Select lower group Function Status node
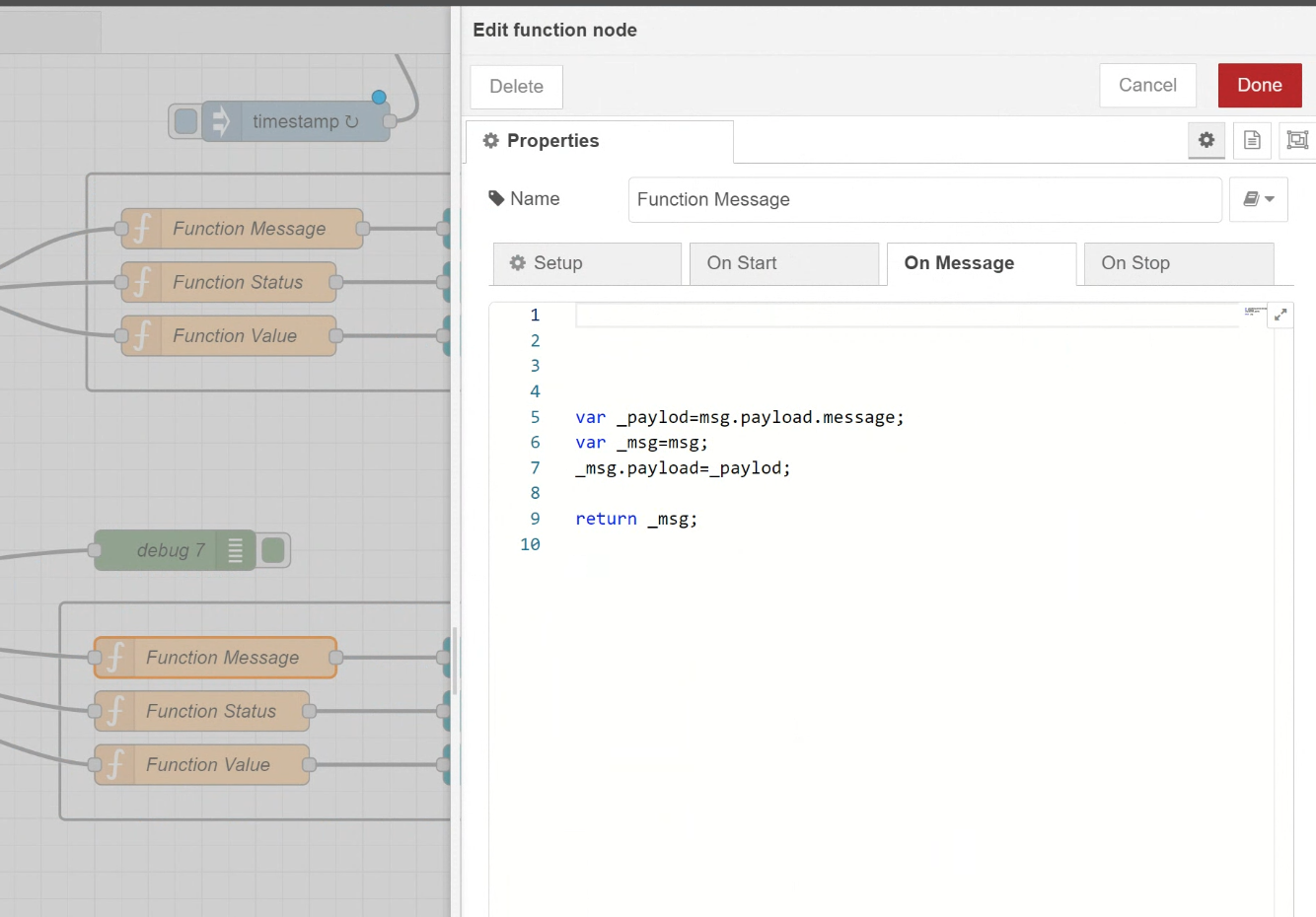This screenshot has width=1316, height=917. click(x=202, y=711)
